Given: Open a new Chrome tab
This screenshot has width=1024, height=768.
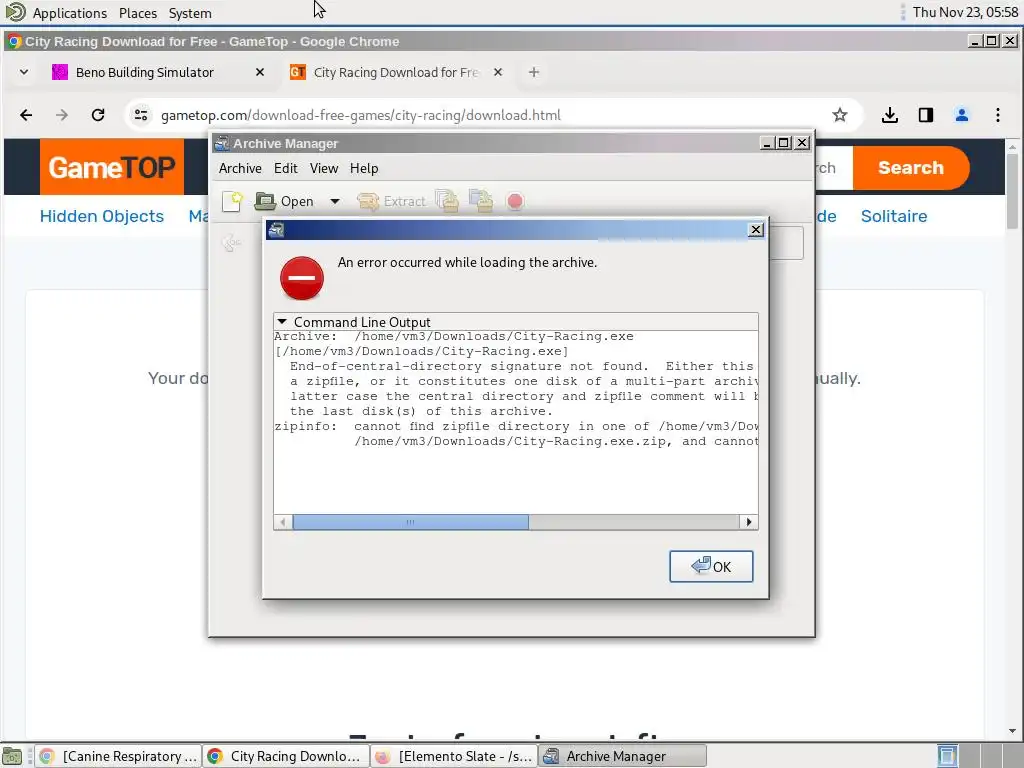Looking at the screenshot, I should tap(534, 72).
